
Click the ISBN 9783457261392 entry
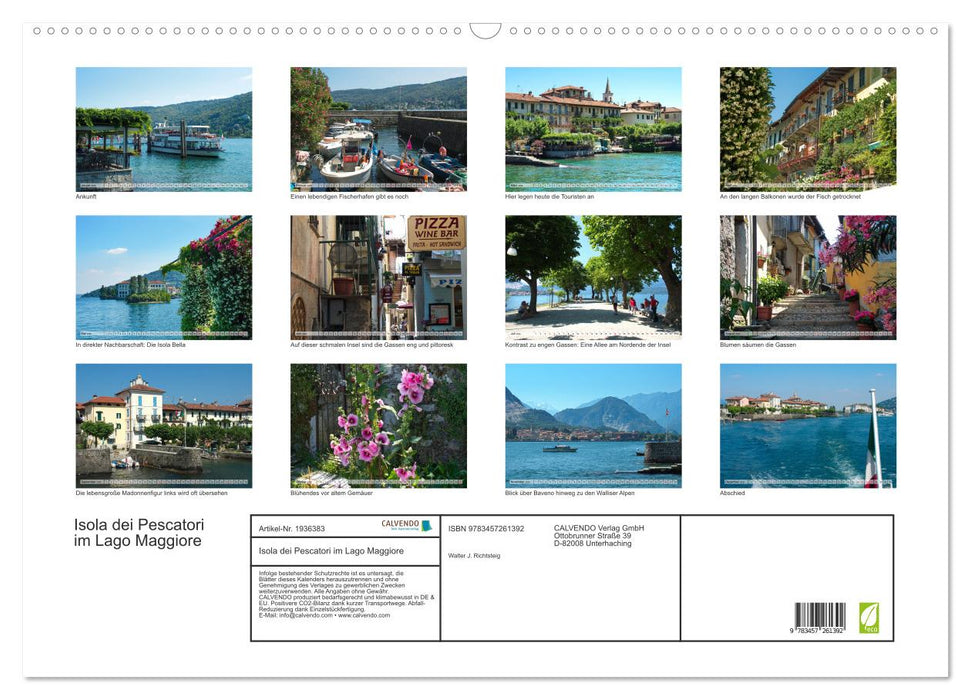click(x=486, y=529)
